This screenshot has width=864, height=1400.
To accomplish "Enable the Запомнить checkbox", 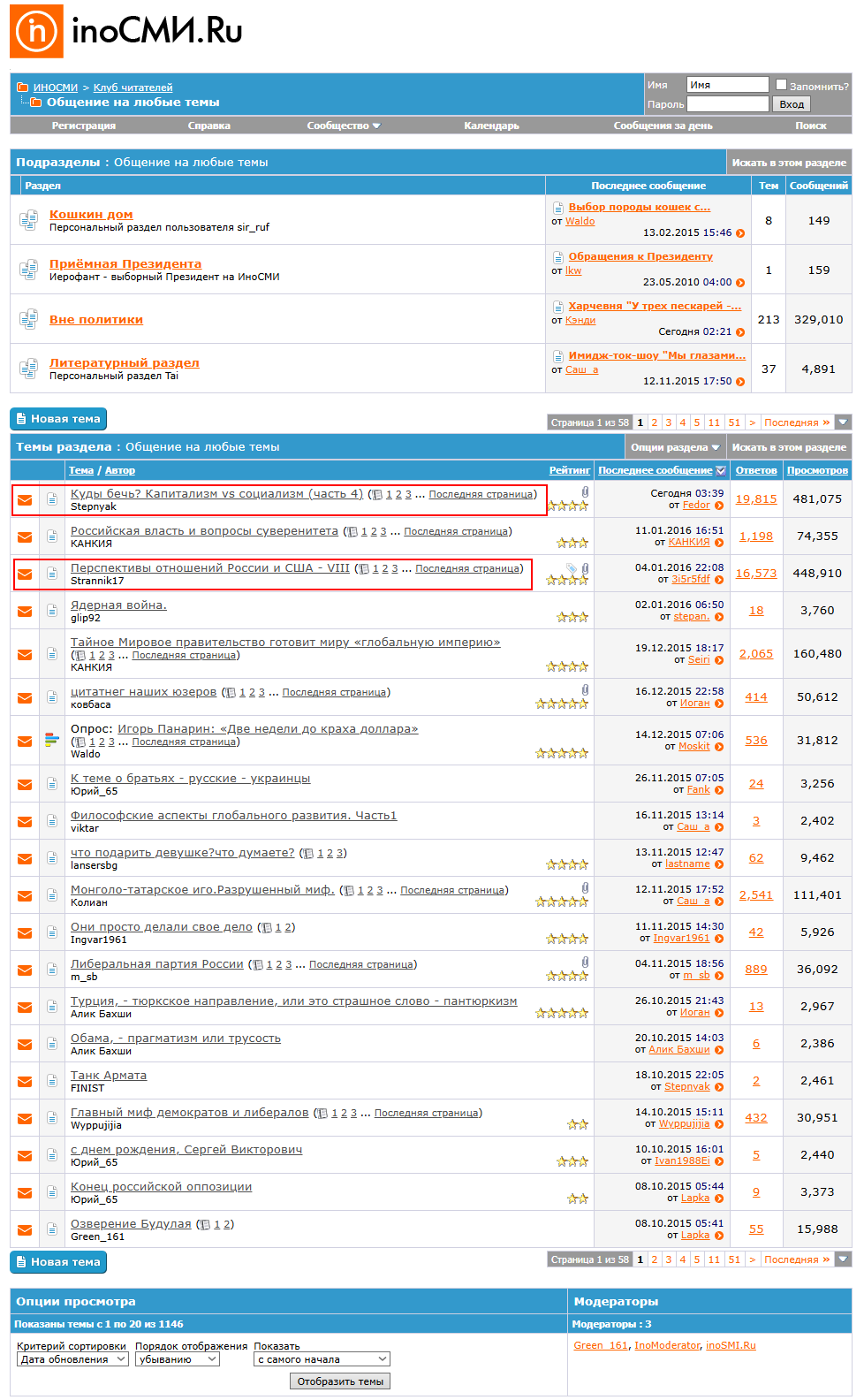I will click(781, 85).
